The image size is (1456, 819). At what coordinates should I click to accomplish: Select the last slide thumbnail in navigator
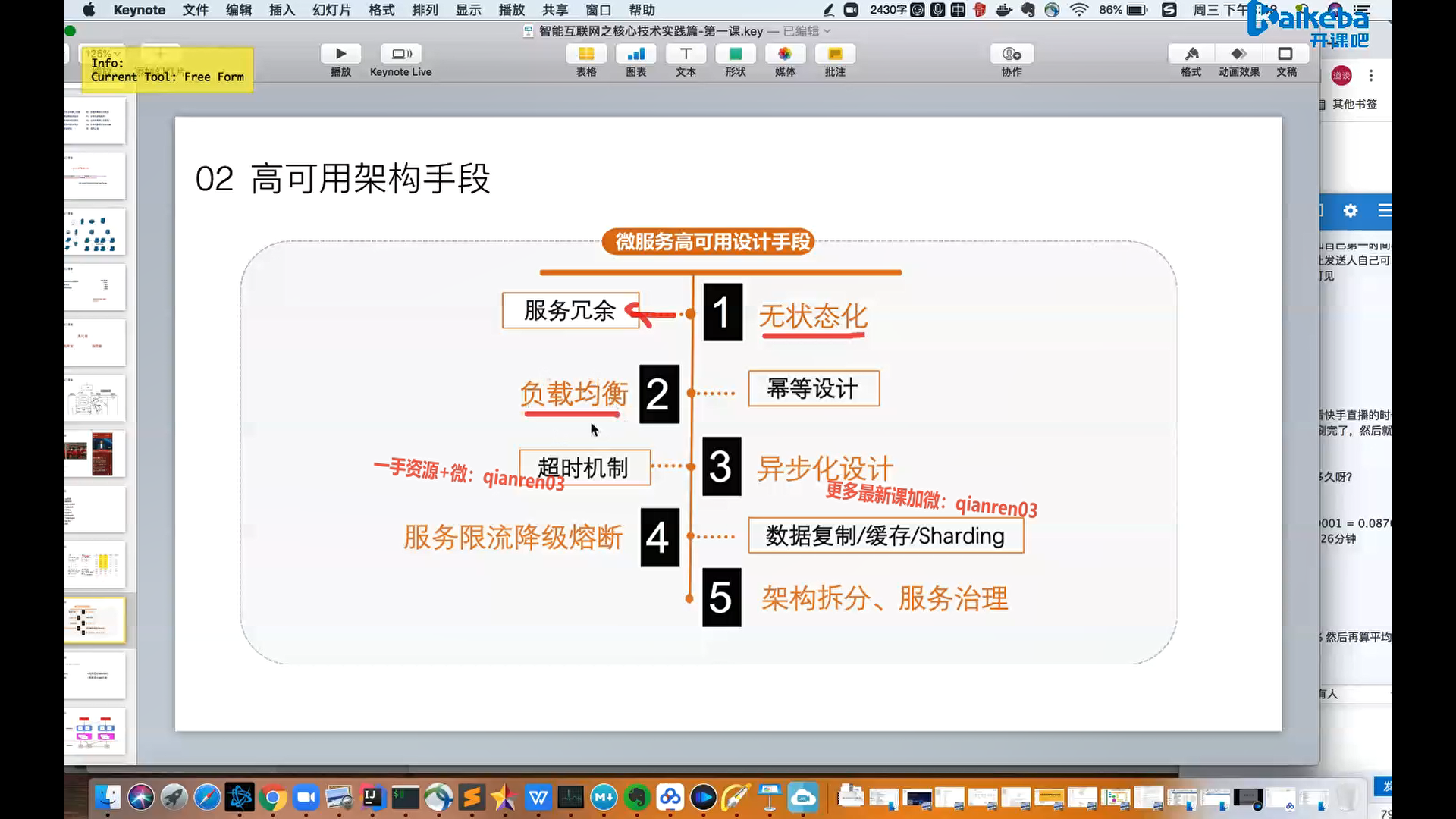pos(94,731)
